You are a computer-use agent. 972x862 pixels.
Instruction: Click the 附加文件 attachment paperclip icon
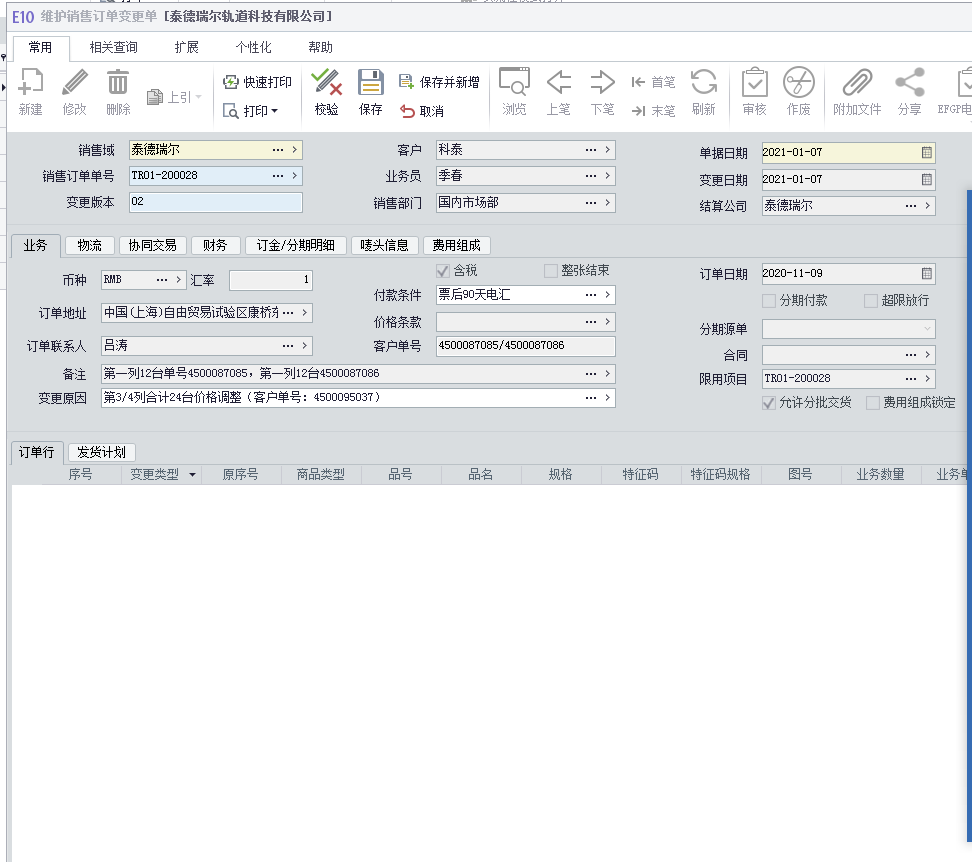[857, 82]
